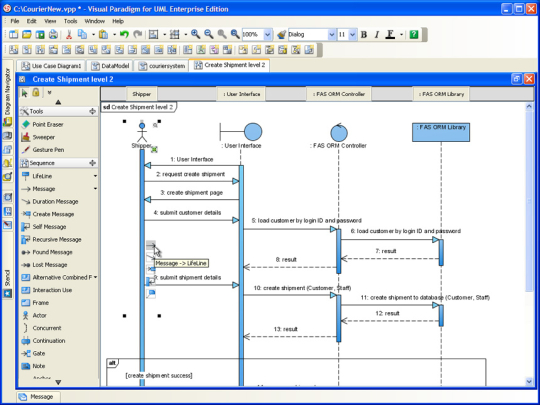Click the FAS ORM Controller header button
The height and width of the screenshot is (405, 540).
pyautogui.click(x=339, y=94)
